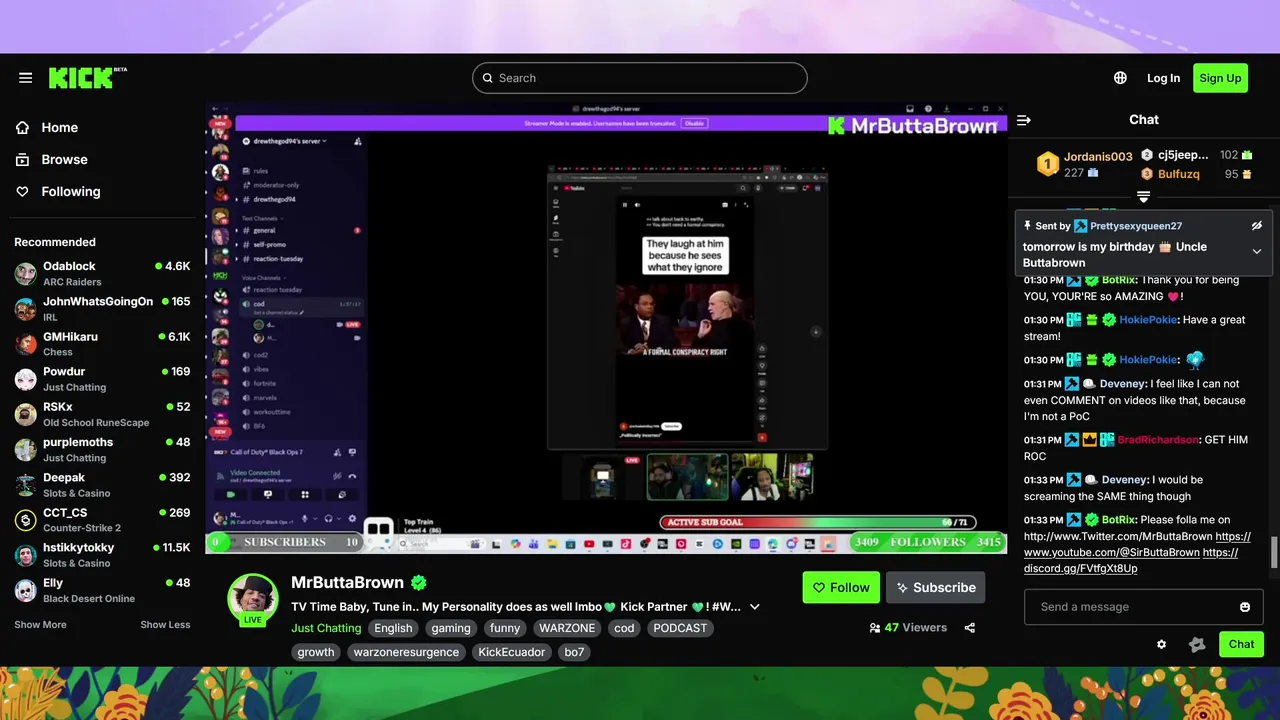The image size is (1280, 720).
Task: Select the bo7 tag
Action: tap(574, 652)
